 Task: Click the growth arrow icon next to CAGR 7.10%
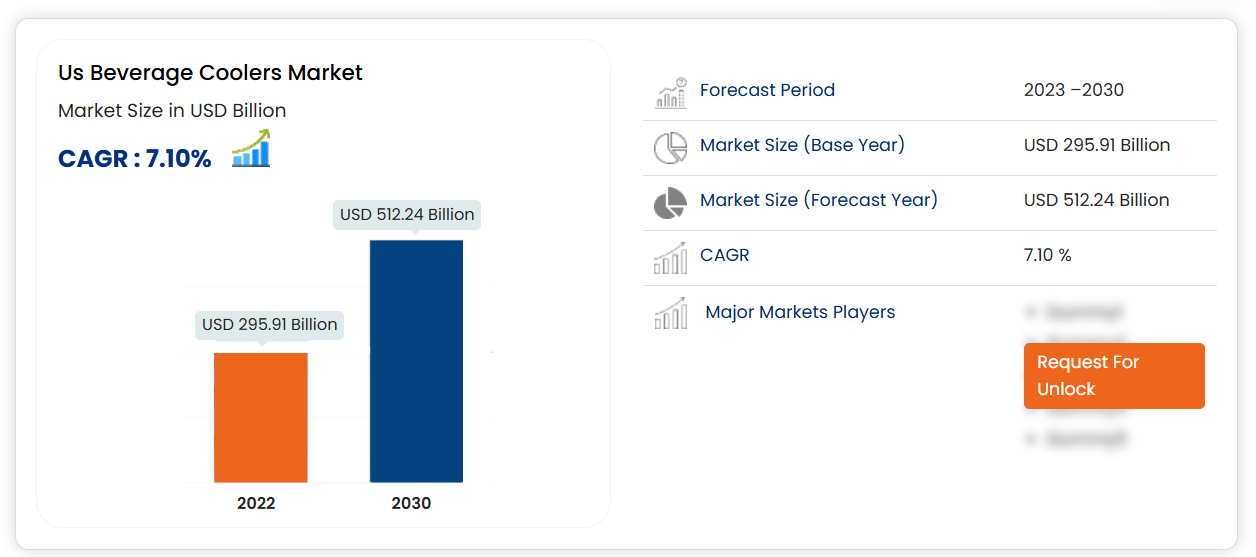tap(251, 149)
